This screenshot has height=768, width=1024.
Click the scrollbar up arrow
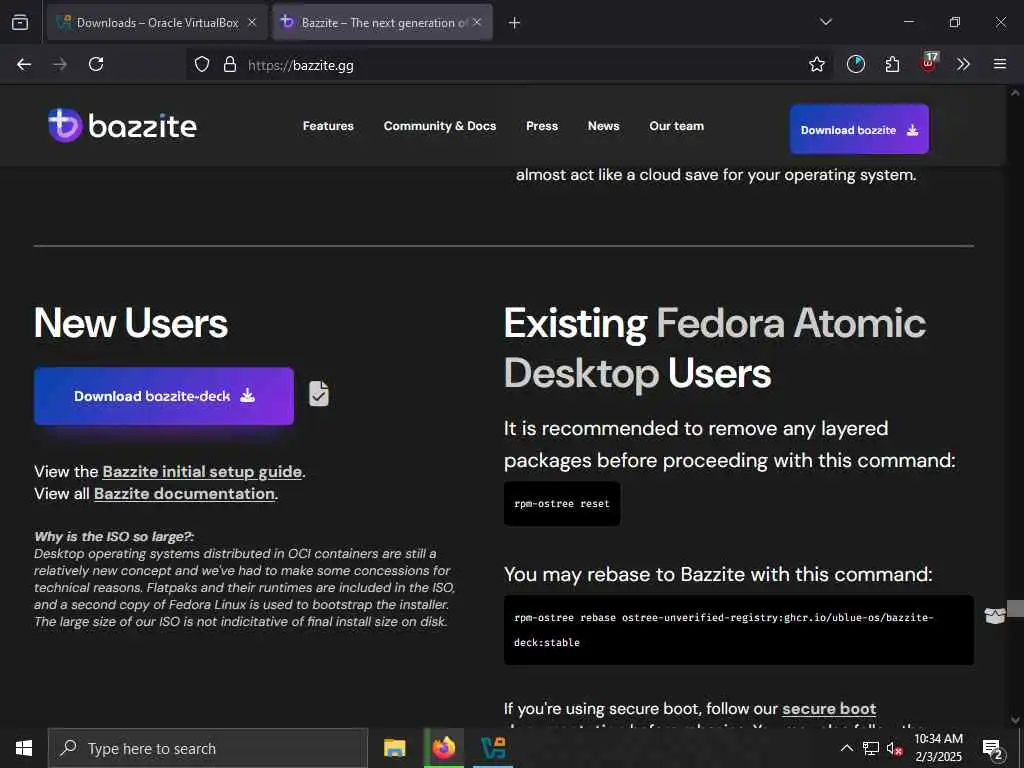[1015, 93]
